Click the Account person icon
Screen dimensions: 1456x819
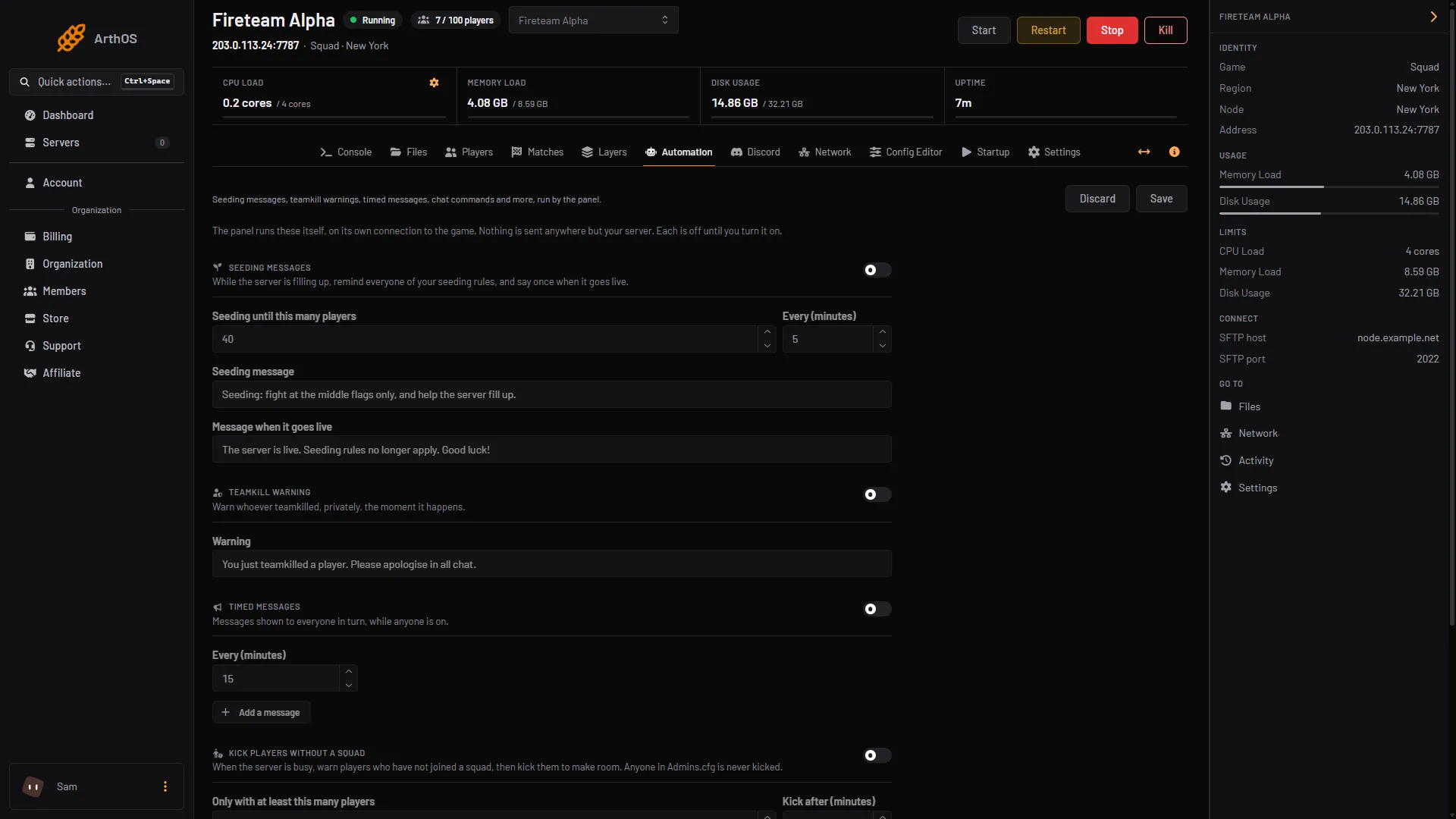[30, 183]
